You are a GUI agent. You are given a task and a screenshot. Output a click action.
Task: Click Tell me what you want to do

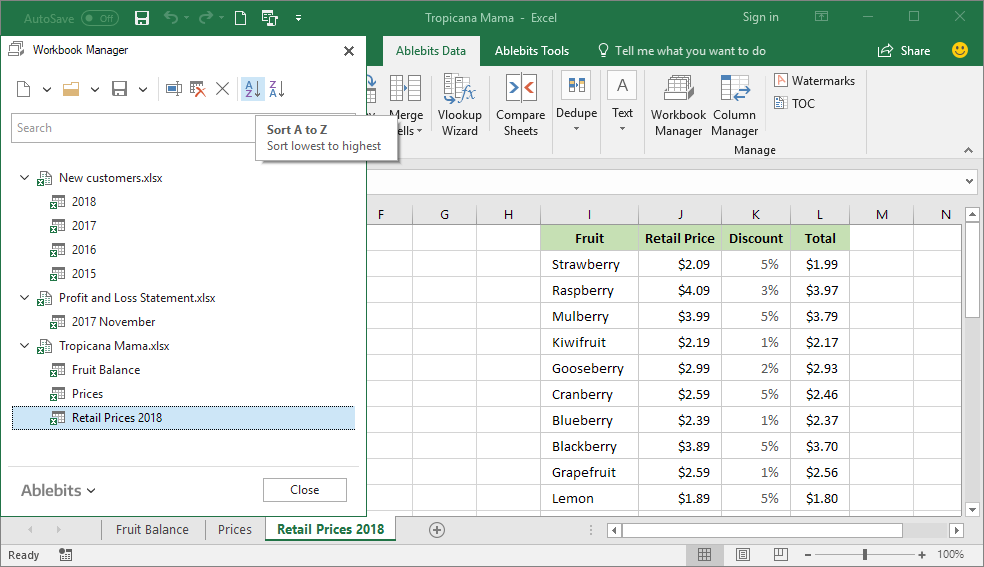coord(682,51)
